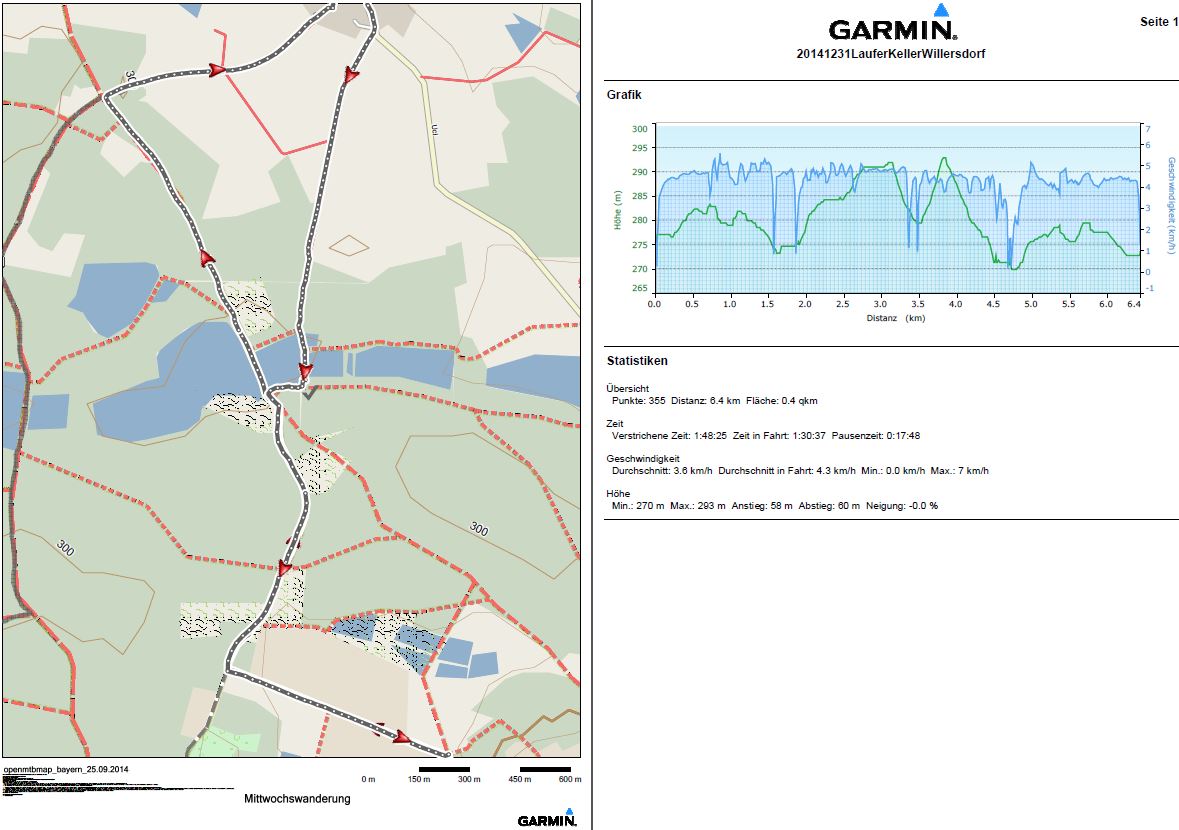This screenshot has height=830, width=1179.
Task: Click the Grafik section heading
Action: pos(624,95)
